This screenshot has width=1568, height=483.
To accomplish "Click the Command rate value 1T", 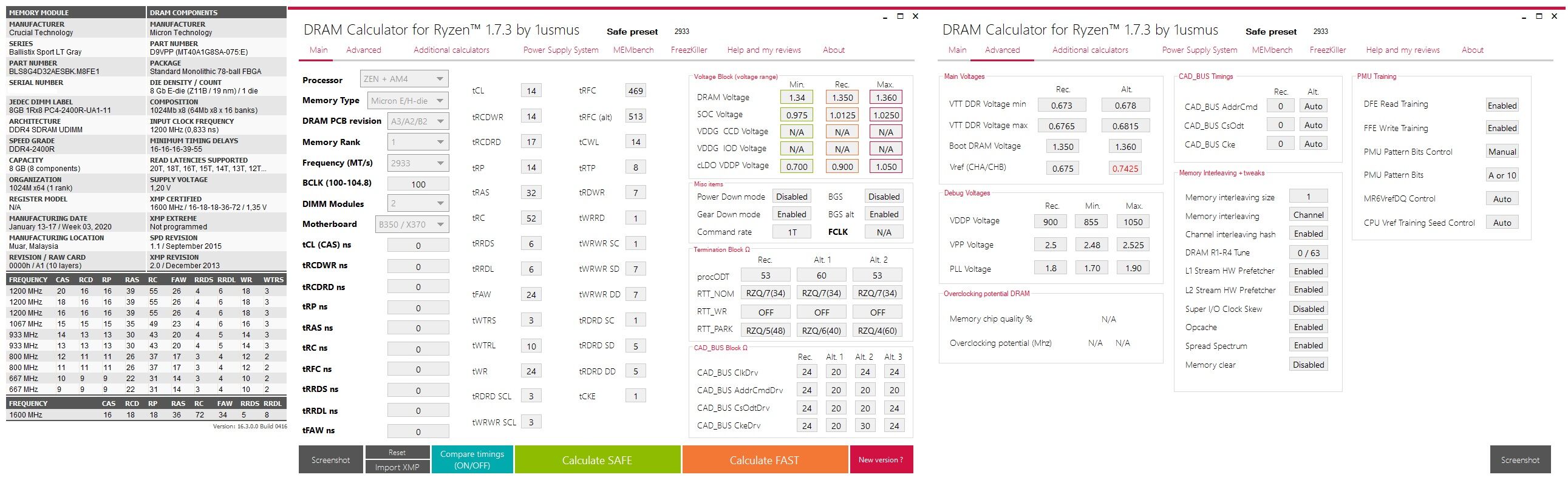I will pos(791,232).
